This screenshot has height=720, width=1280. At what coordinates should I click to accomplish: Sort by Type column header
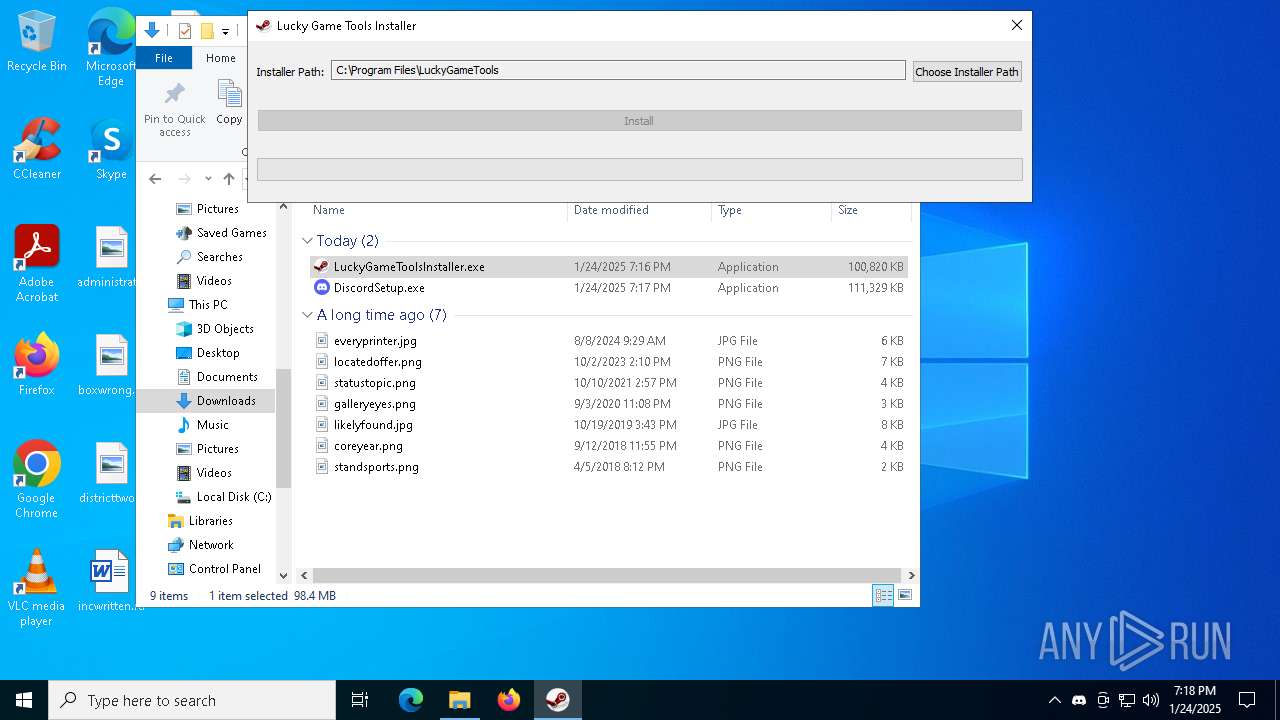tap(730, 210)
